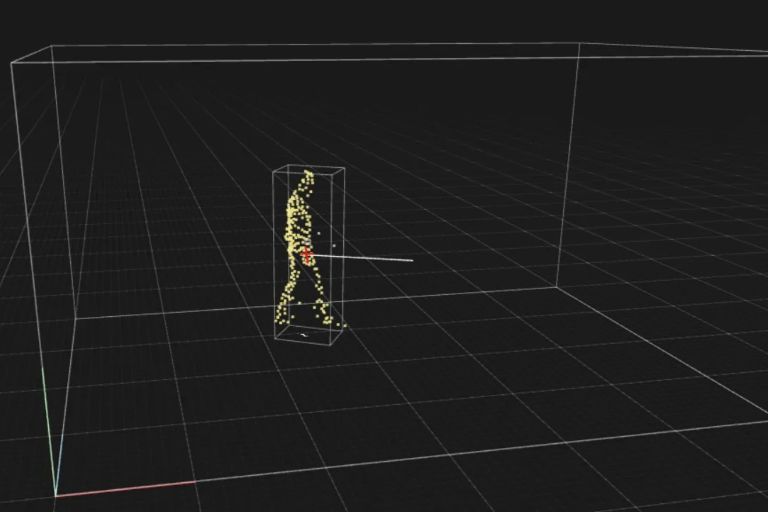Viewport: 768px width, 512px height.
Task: Click the room wireframe's top-left front corner
Action: (x=12, y=62)
